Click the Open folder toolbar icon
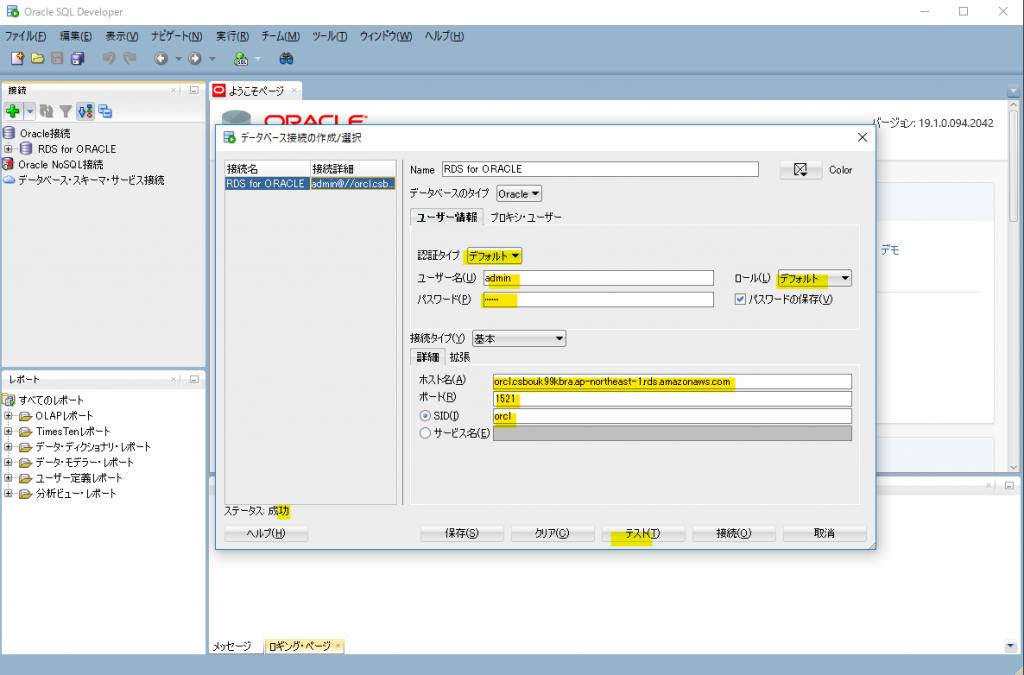This screenshot has width=1024, height=675. 37,59
